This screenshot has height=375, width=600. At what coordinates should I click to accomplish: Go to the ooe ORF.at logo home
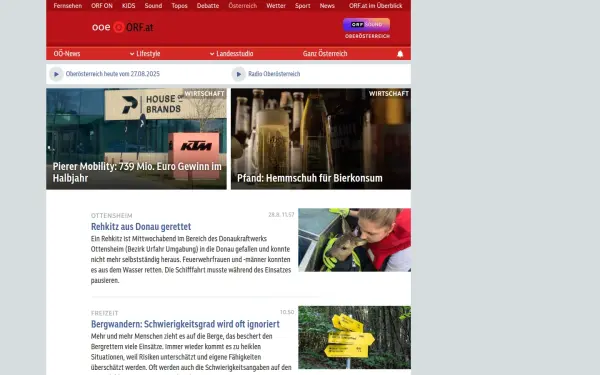[x=122, y=27]
